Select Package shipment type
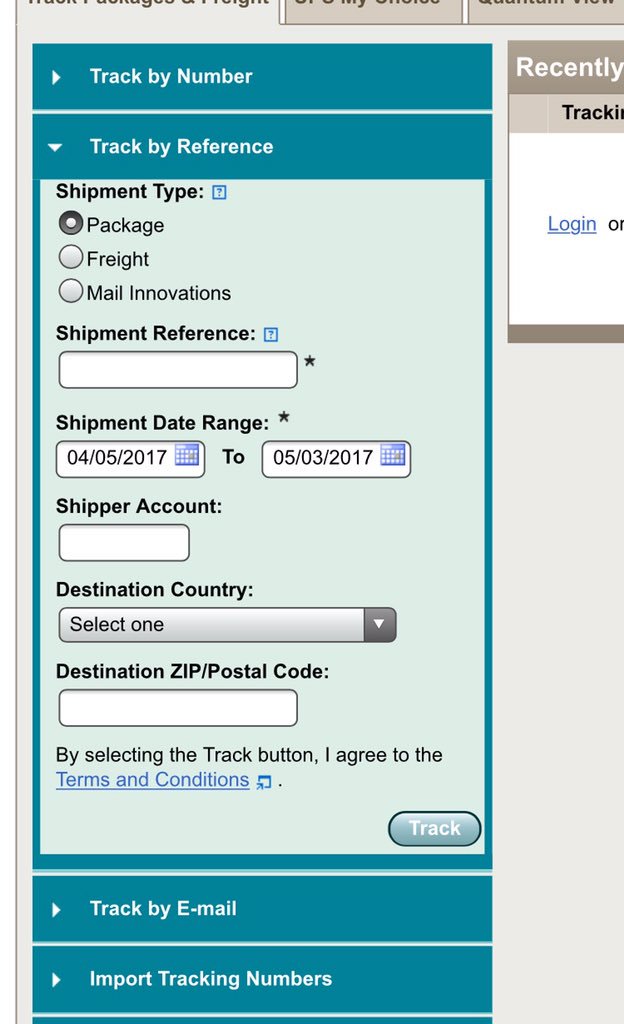Image resolution: width=624 pixels, height=1024 pixels. coord(70,223)
